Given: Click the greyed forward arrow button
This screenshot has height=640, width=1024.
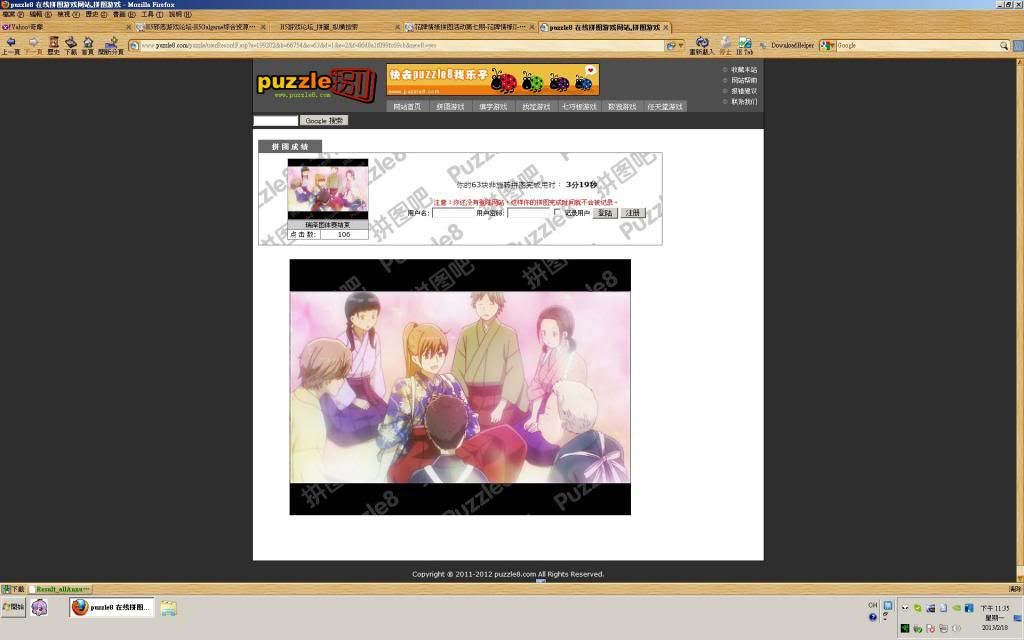Looking at the screenshot, I should (x=33, y=45).
